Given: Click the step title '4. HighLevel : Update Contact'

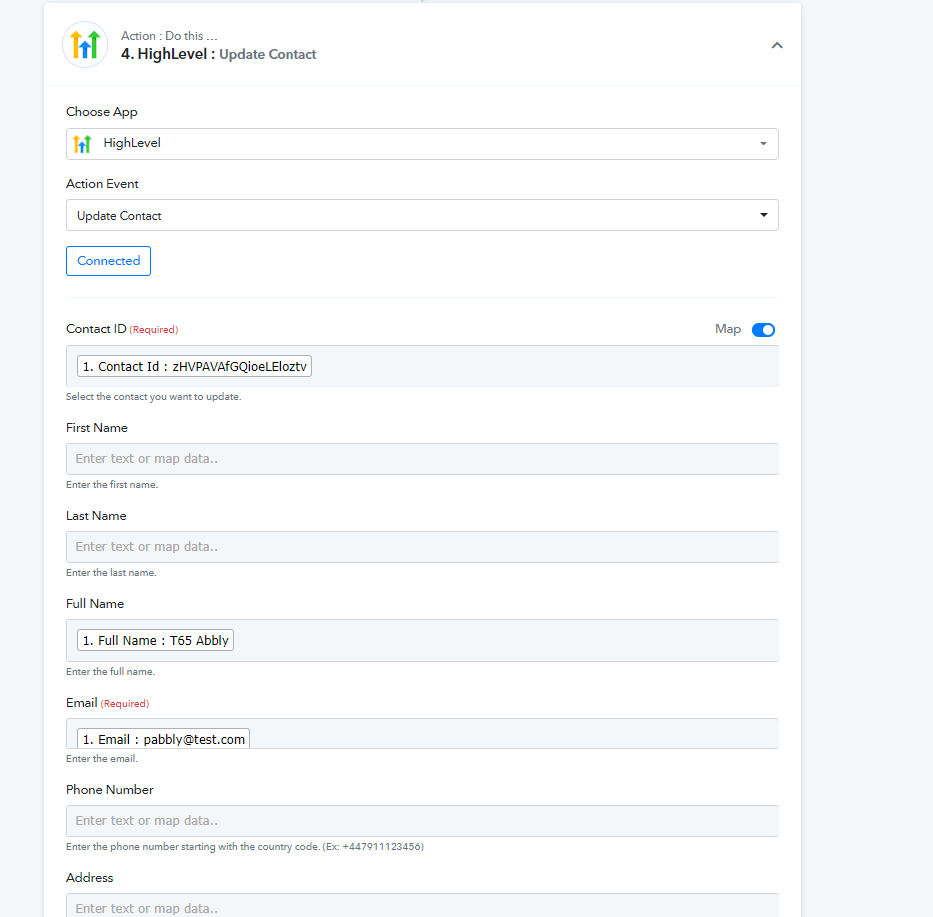Looking at the screenshot, I should (218, 54).
